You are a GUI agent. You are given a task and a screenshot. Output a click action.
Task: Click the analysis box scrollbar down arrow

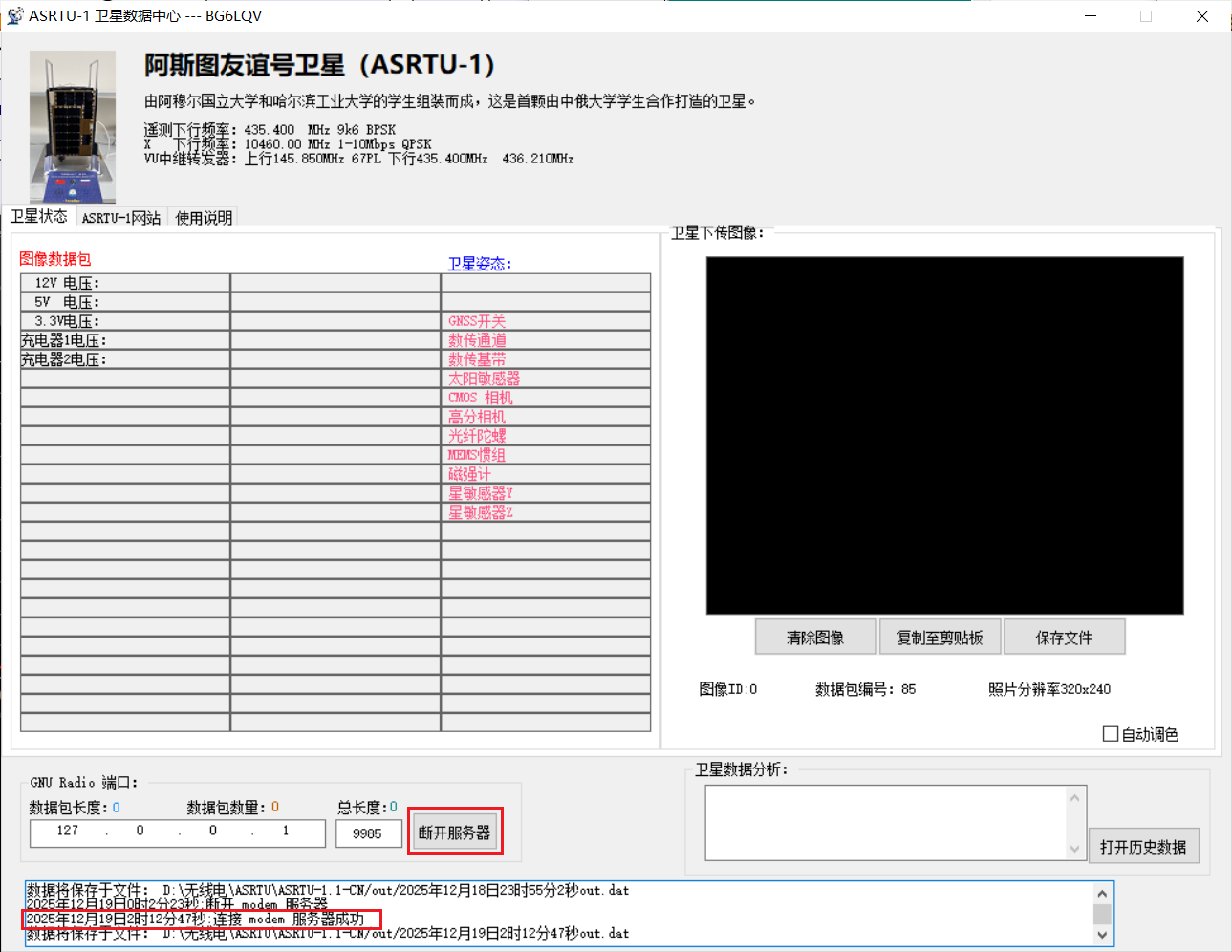tap(1074, 849)
